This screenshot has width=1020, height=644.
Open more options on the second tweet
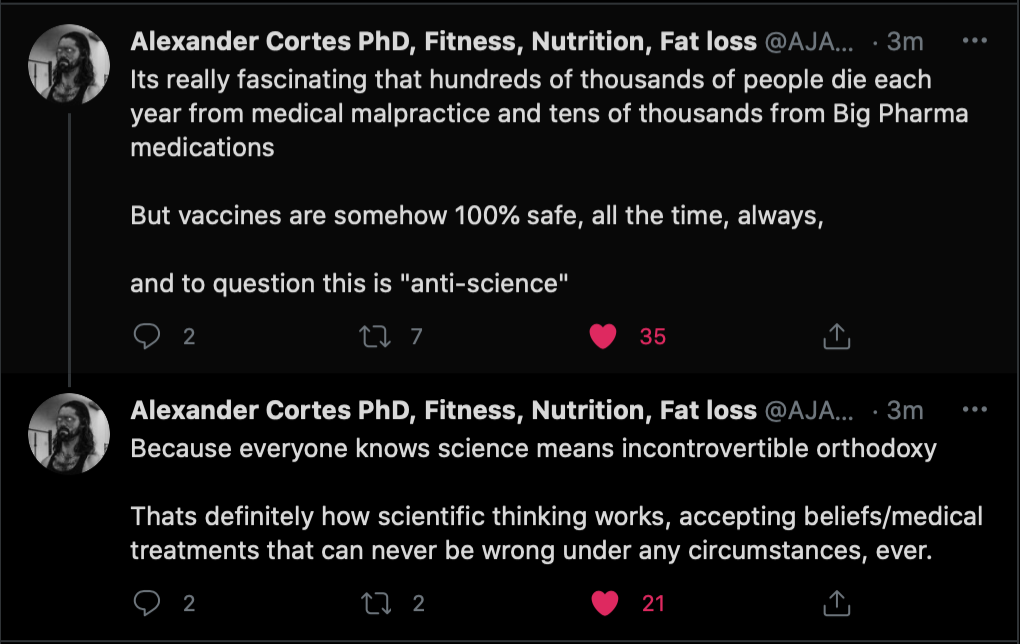(x=973, y=409)
